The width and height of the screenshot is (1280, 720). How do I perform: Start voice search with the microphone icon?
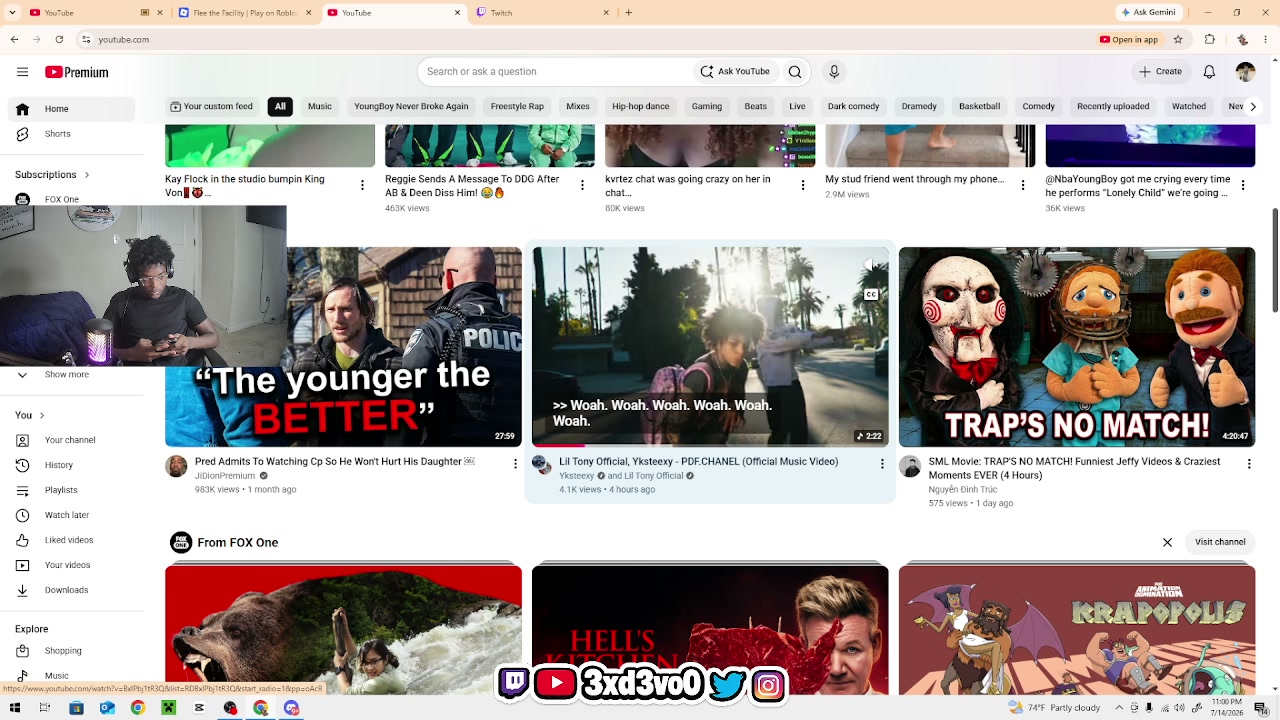click(834, 72)
